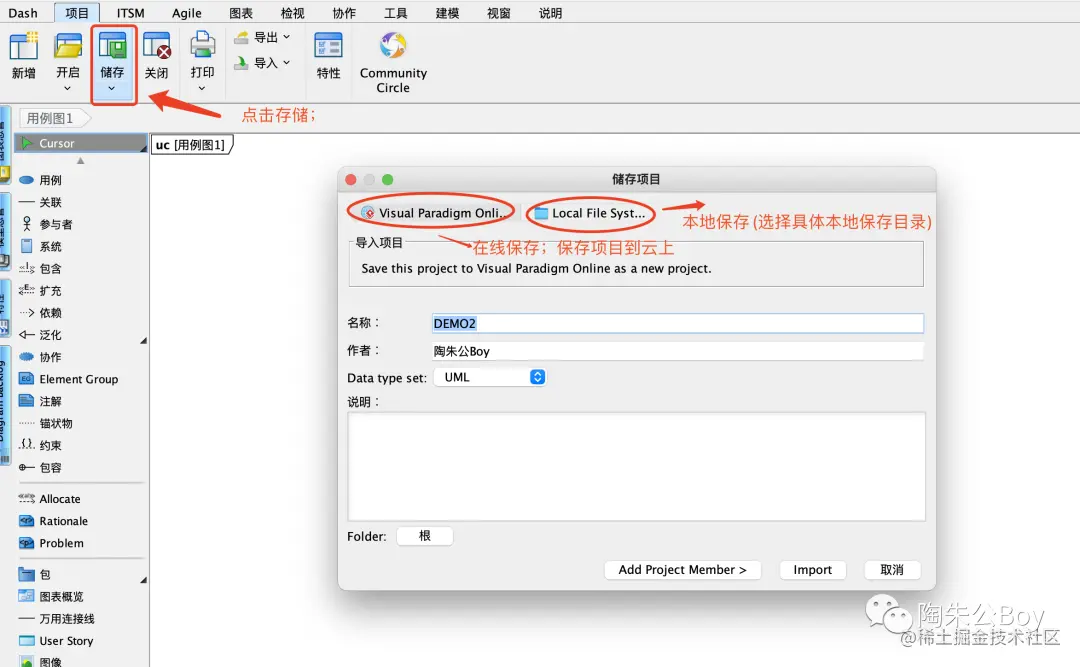Select the Cursor tool in the palette
Viewport: 1080px width, 667px height.
(81, 143)
